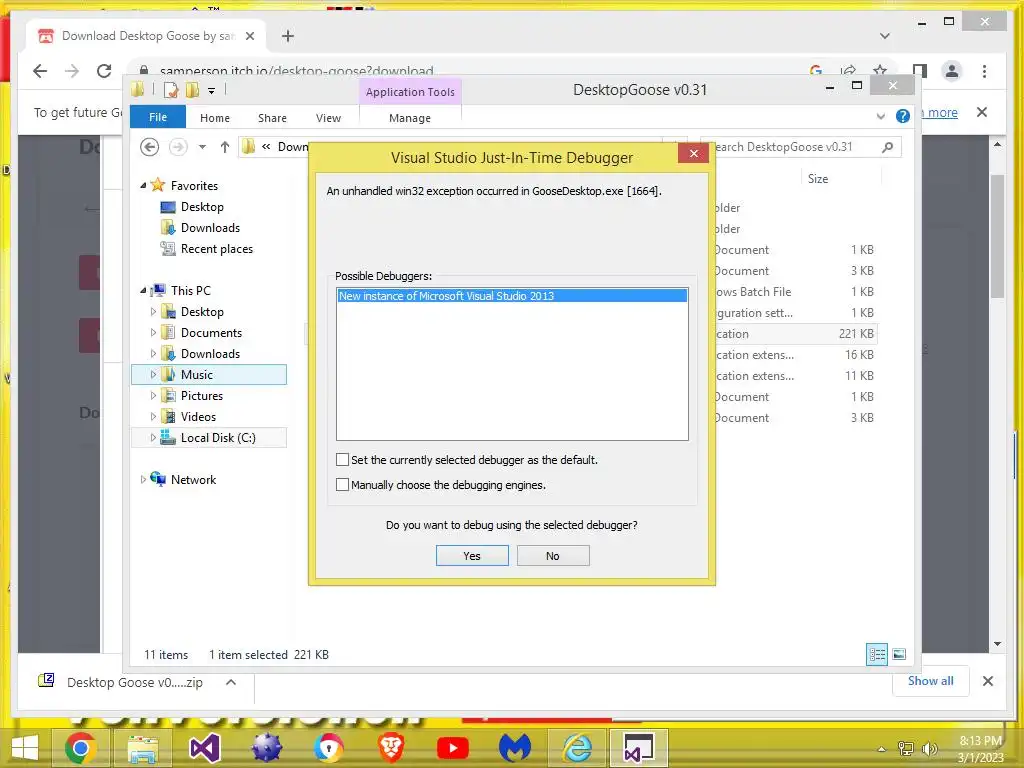This screenshot has width=1024, height=768.
Task: Expand the Explorer ribbon with the chevron
Action: [880, 116]
